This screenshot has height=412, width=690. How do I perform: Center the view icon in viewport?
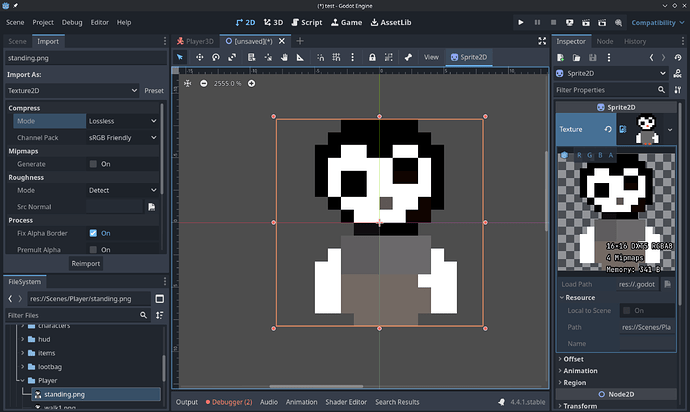coord(187,83)
